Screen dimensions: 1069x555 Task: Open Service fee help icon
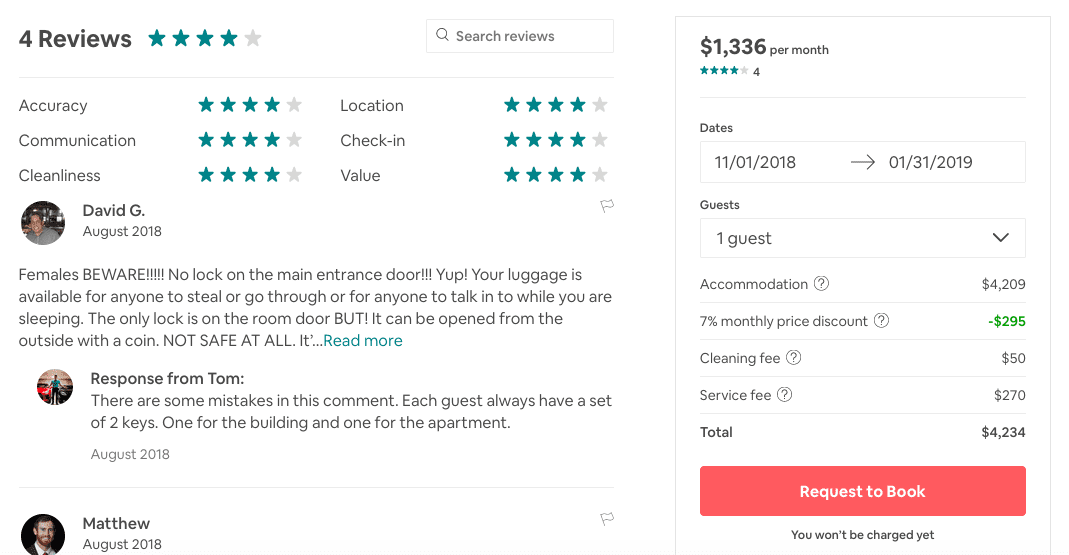pyautogui.click(x=785, y=394)
